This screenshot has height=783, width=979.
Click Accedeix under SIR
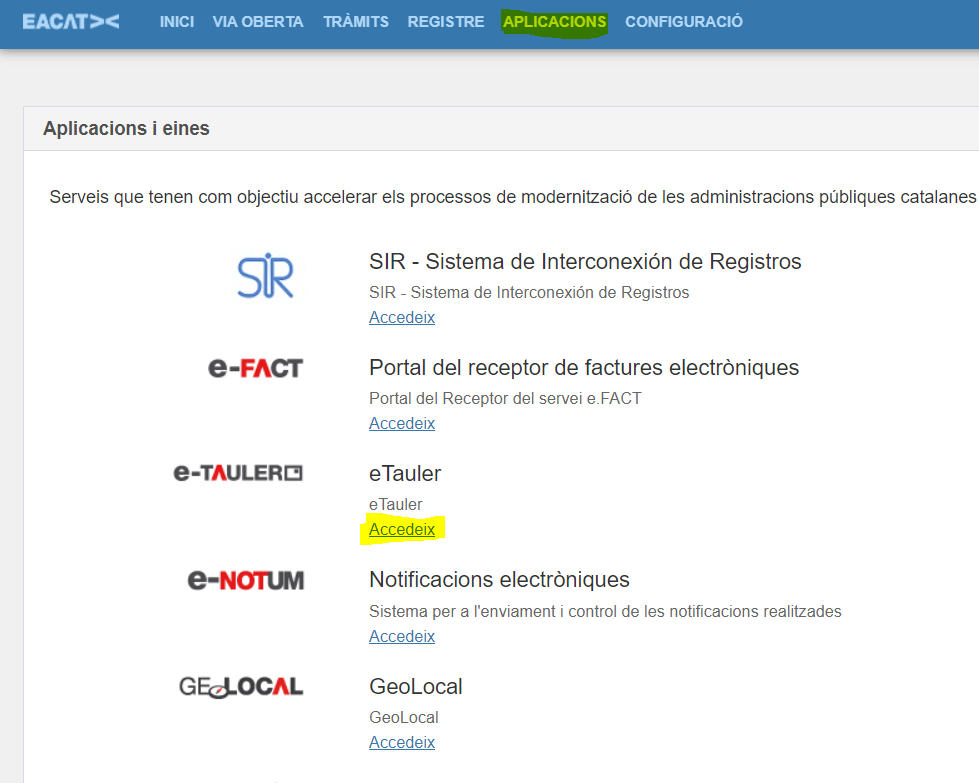402,317
